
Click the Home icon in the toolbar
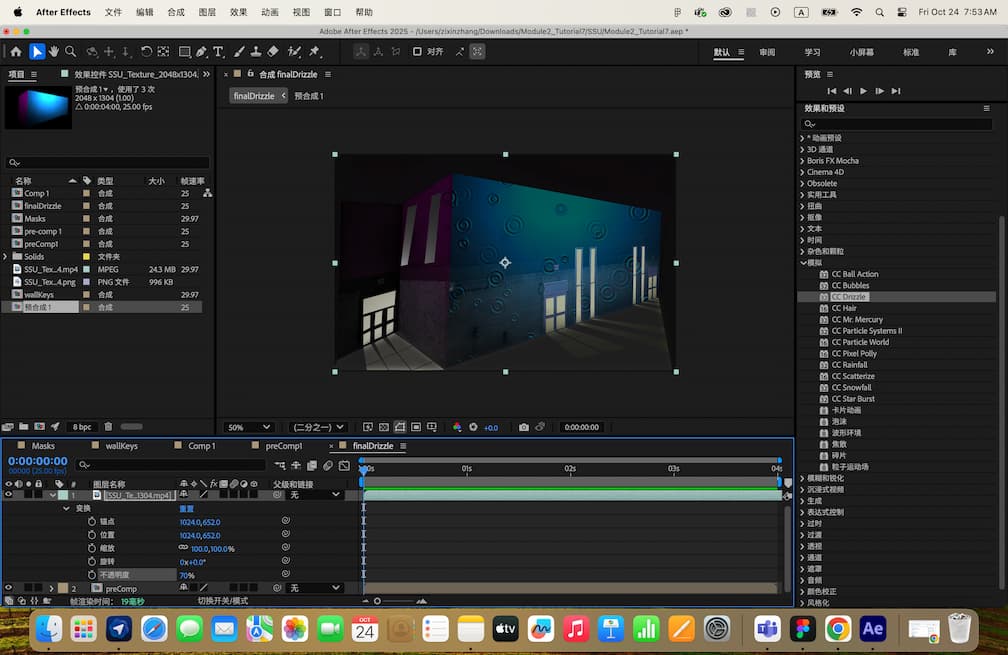(16, 51)
